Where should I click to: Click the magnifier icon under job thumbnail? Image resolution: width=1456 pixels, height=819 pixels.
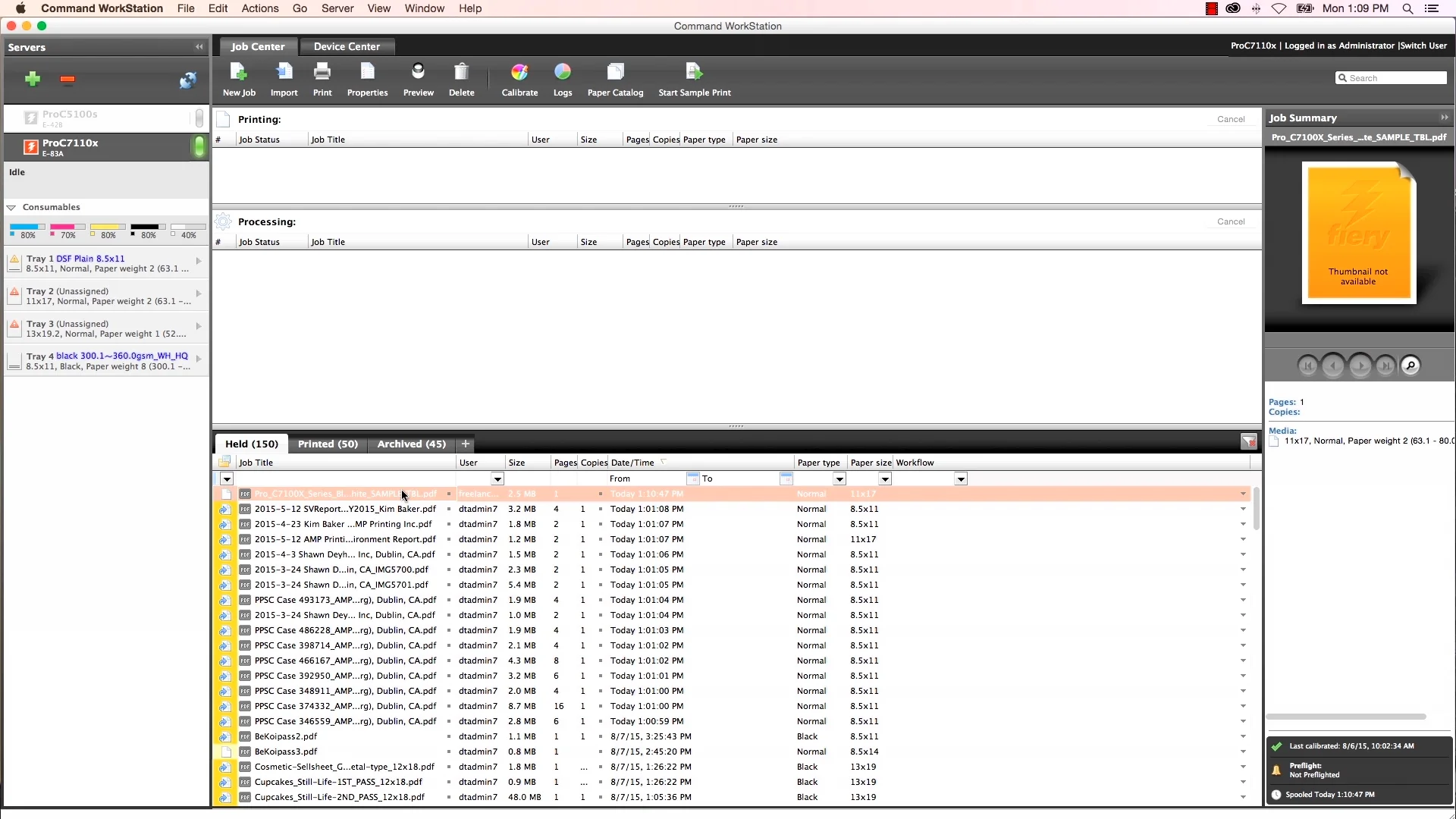[1410, 366]
